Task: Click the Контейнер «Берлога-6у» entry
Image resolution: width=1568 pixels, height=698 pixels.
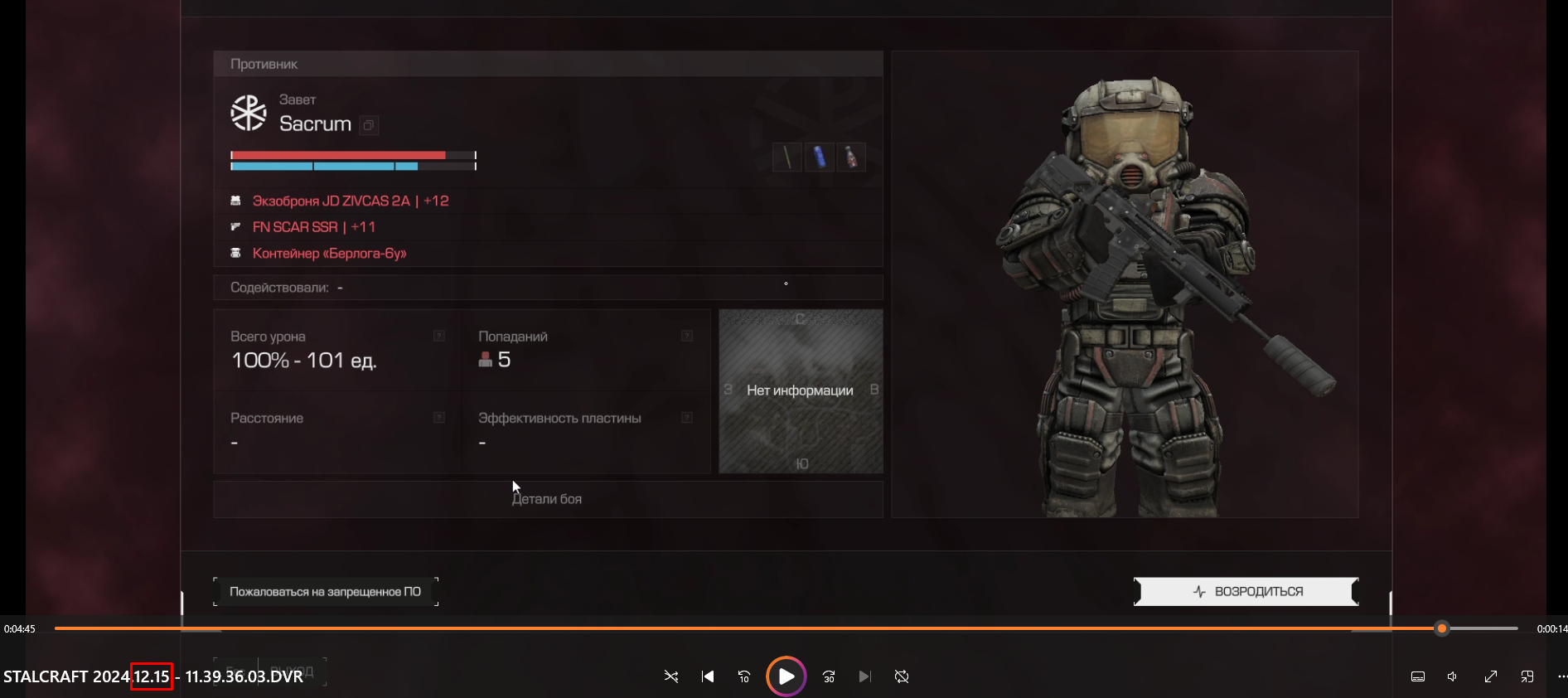Action: point(330,254)
